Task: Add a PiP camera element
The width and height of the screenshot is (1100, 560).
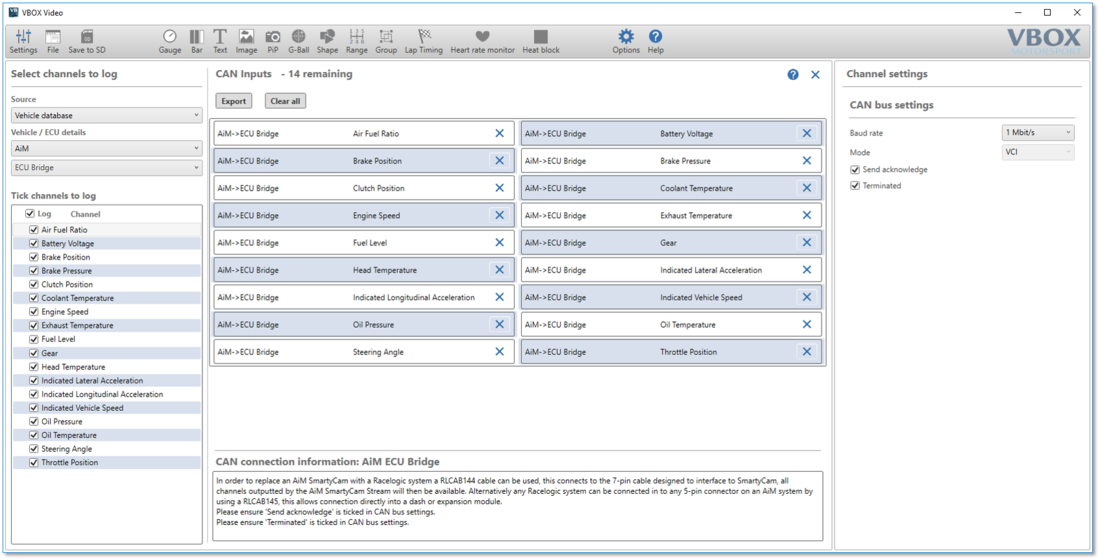Action: (273, 41)
